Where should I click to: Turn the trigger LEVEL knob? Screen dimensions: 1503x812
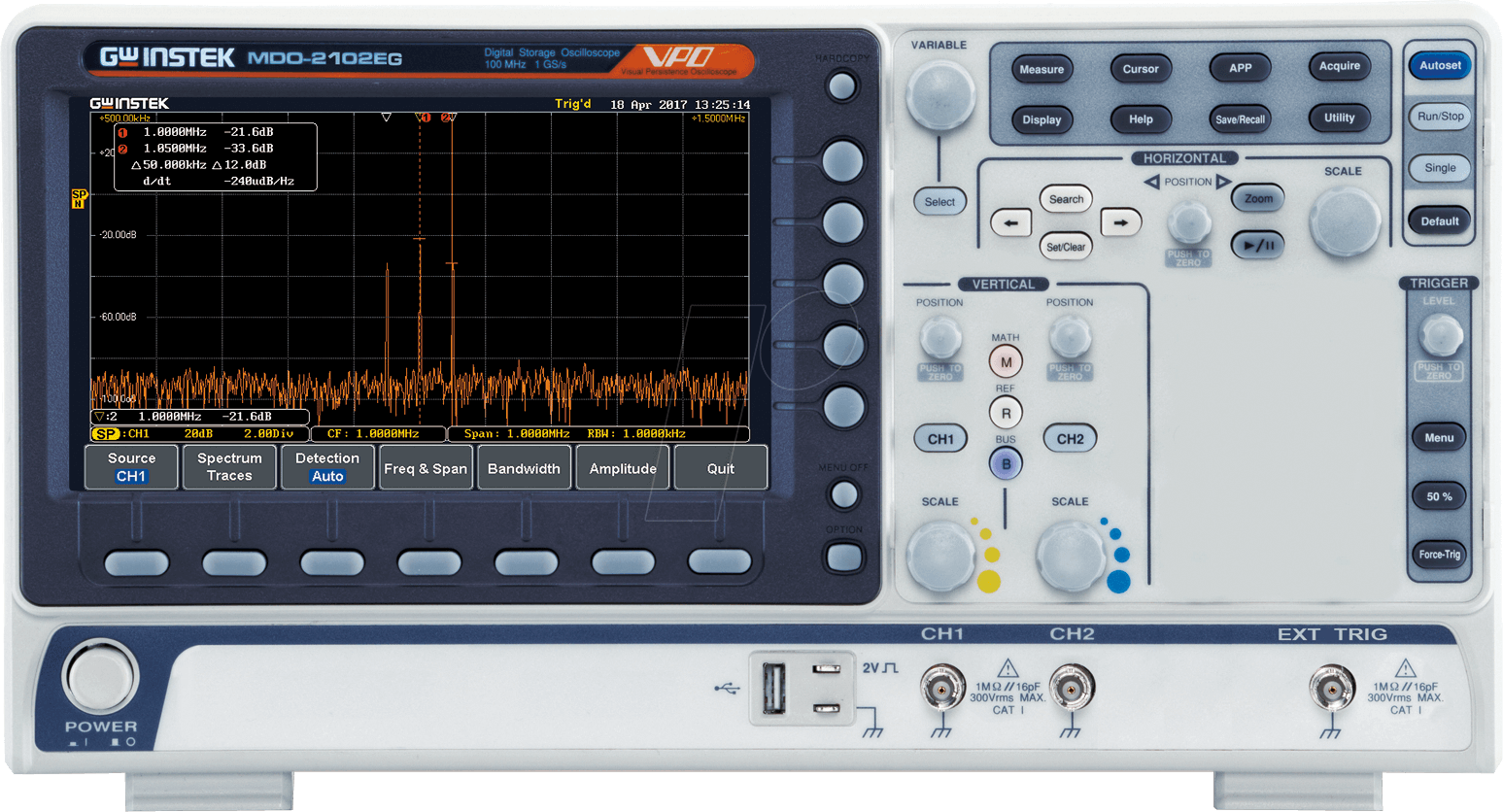pos(1439,336)
